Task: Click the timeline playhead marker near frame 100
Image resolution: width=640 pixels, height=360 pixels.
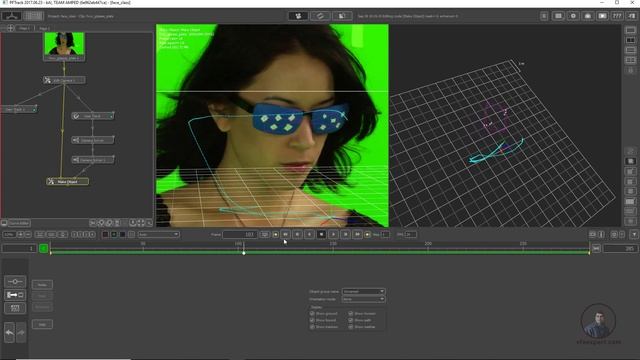Action: 244,253
